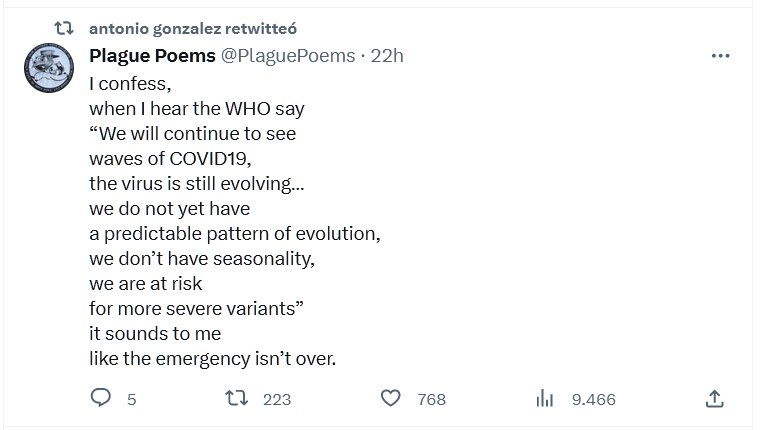Click the "I confess," opening line
762x430 pixels.
click(129, 83)
